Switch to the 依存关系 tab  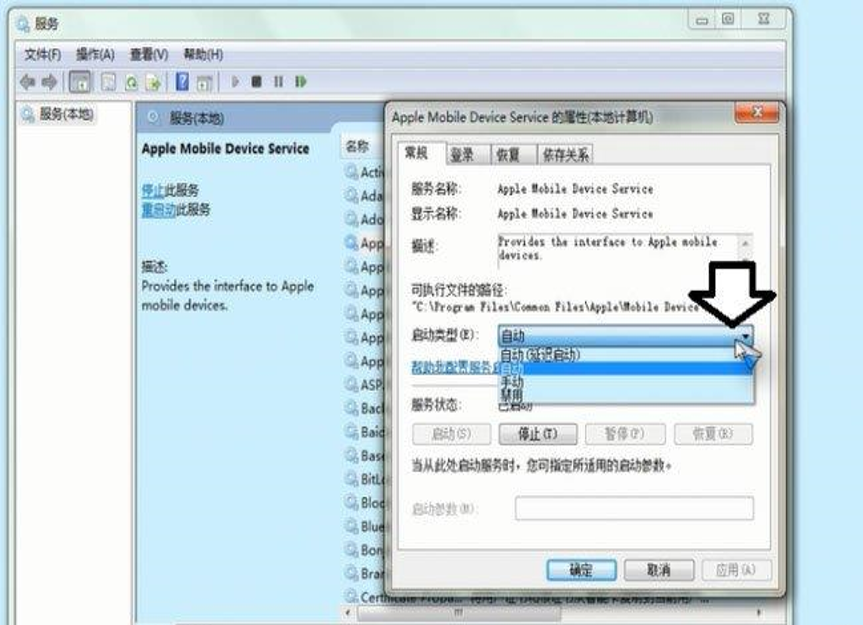click(x=566, y=155)
